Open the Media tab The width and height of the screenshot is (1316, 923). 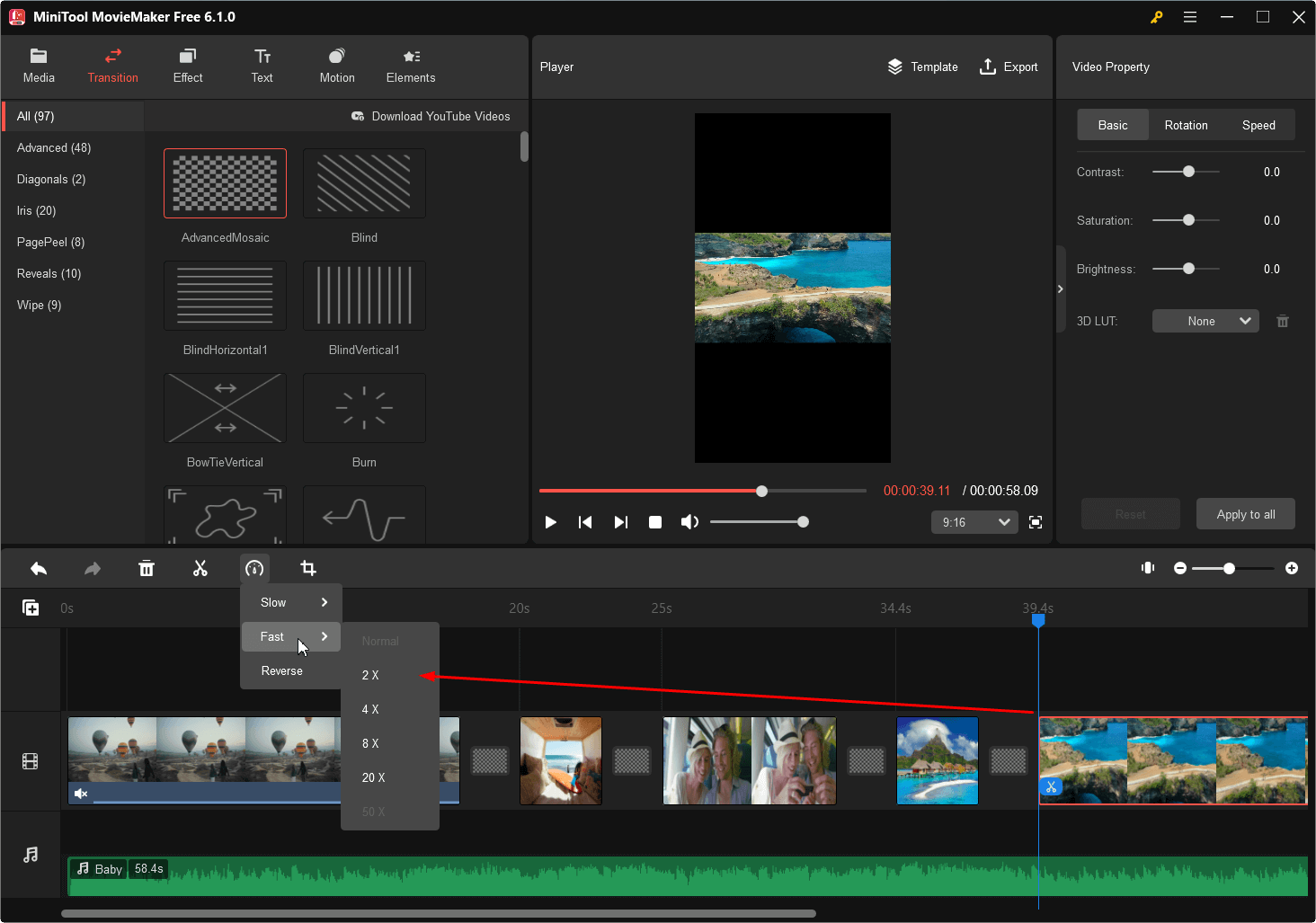tap(39, 67)
